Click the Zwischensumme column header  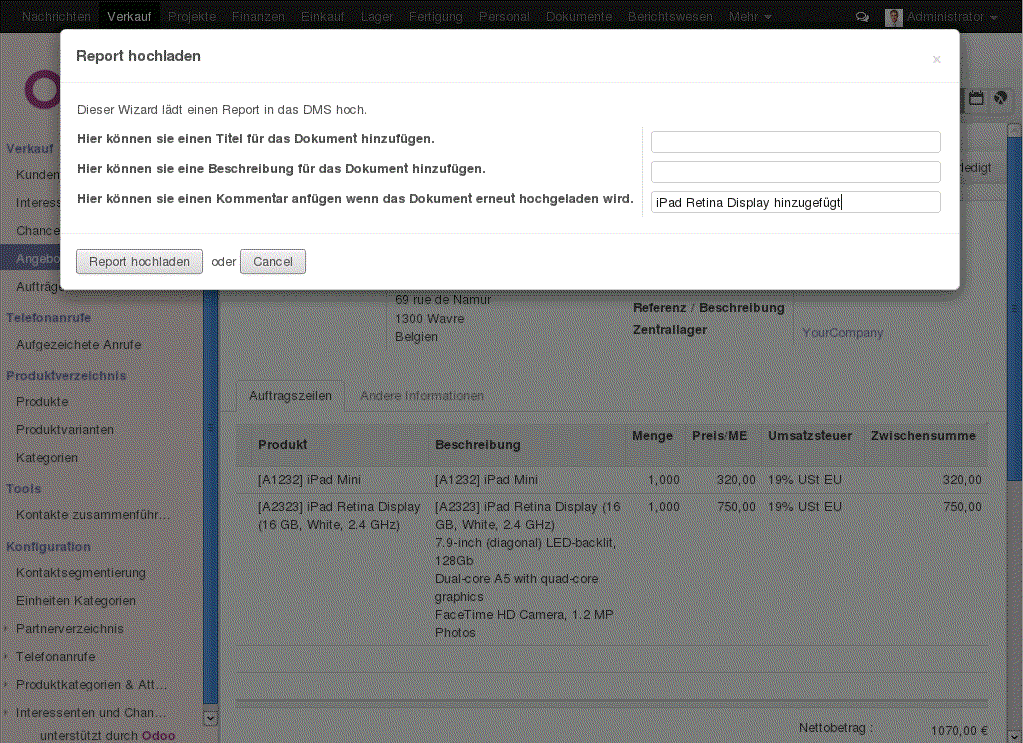coord(923,436)
